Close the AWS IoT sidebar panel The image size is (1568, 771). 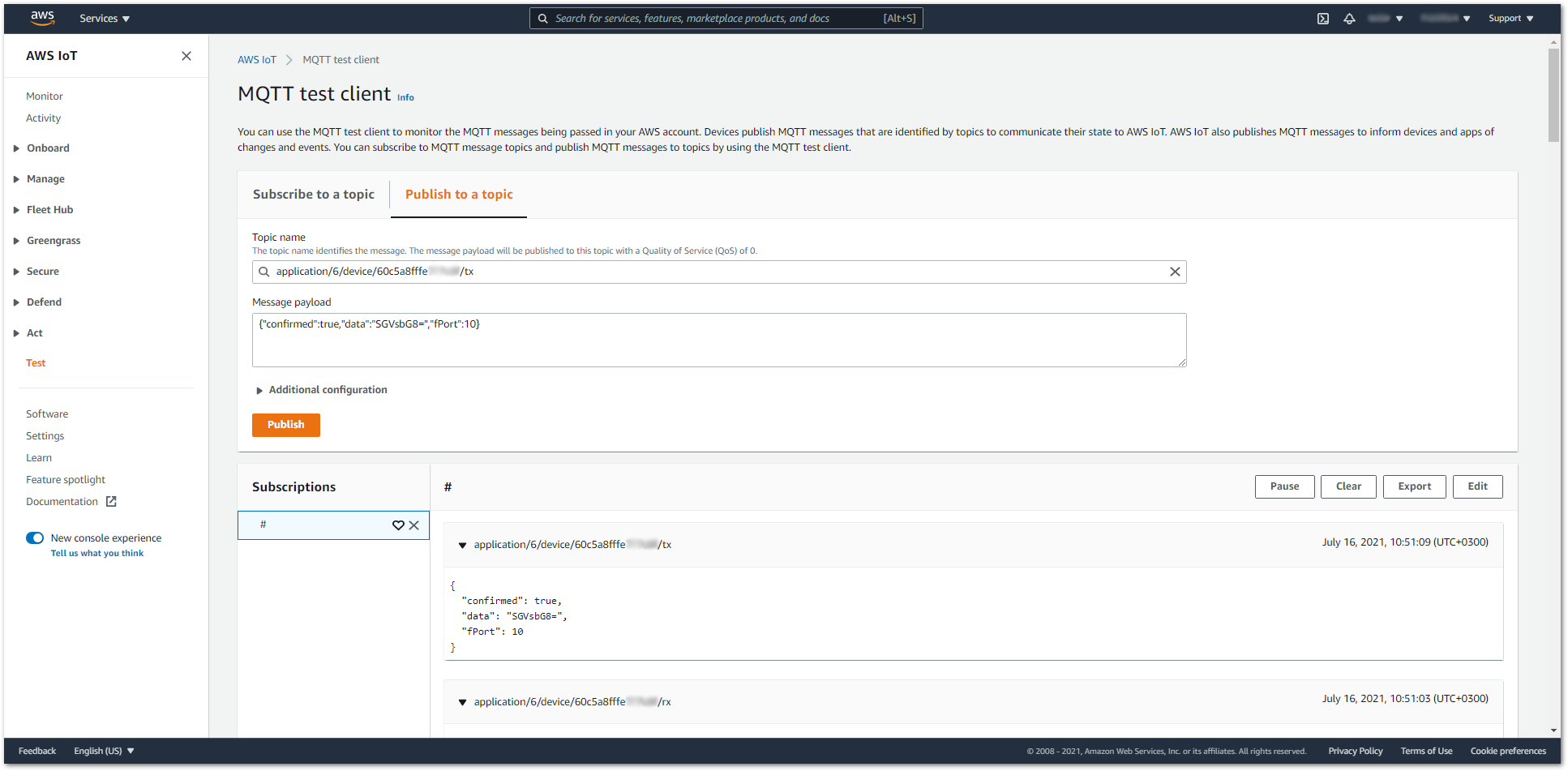click(x=186, y=56)
